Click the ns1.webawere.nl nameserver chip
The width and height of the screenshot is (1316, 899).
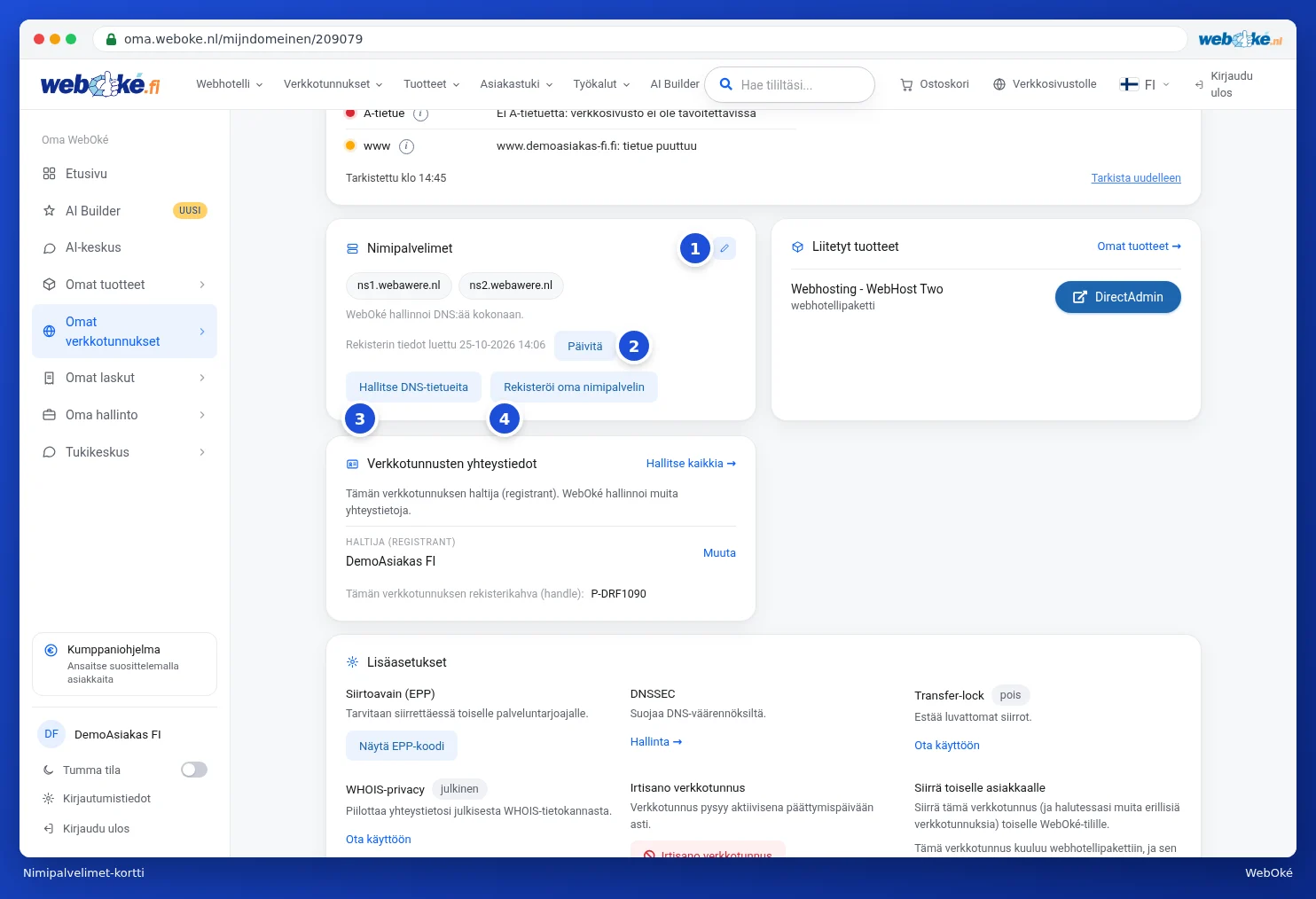pos(399,285)
